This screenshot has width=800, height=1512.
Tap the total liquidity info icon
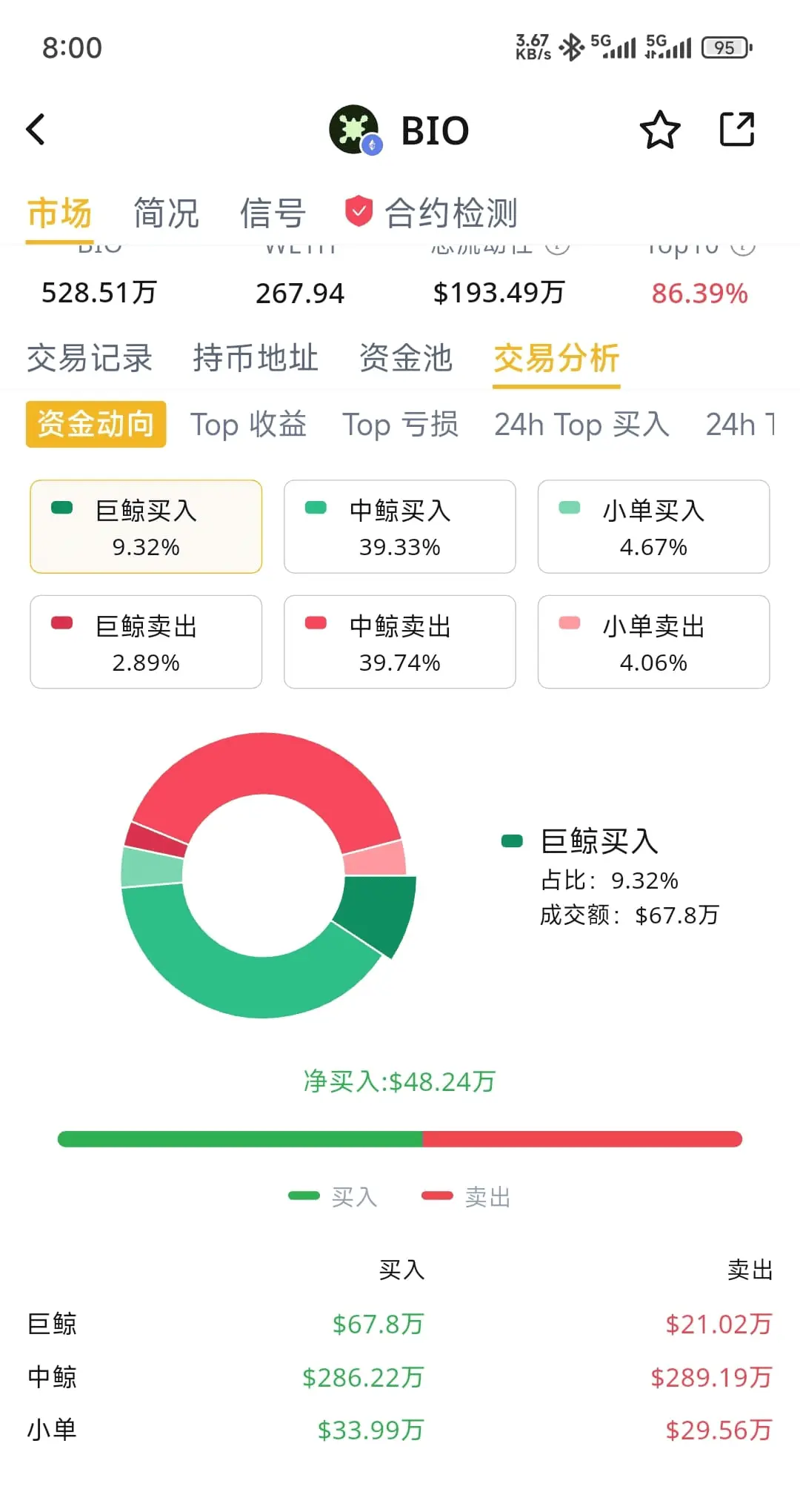tap(558, 247)
